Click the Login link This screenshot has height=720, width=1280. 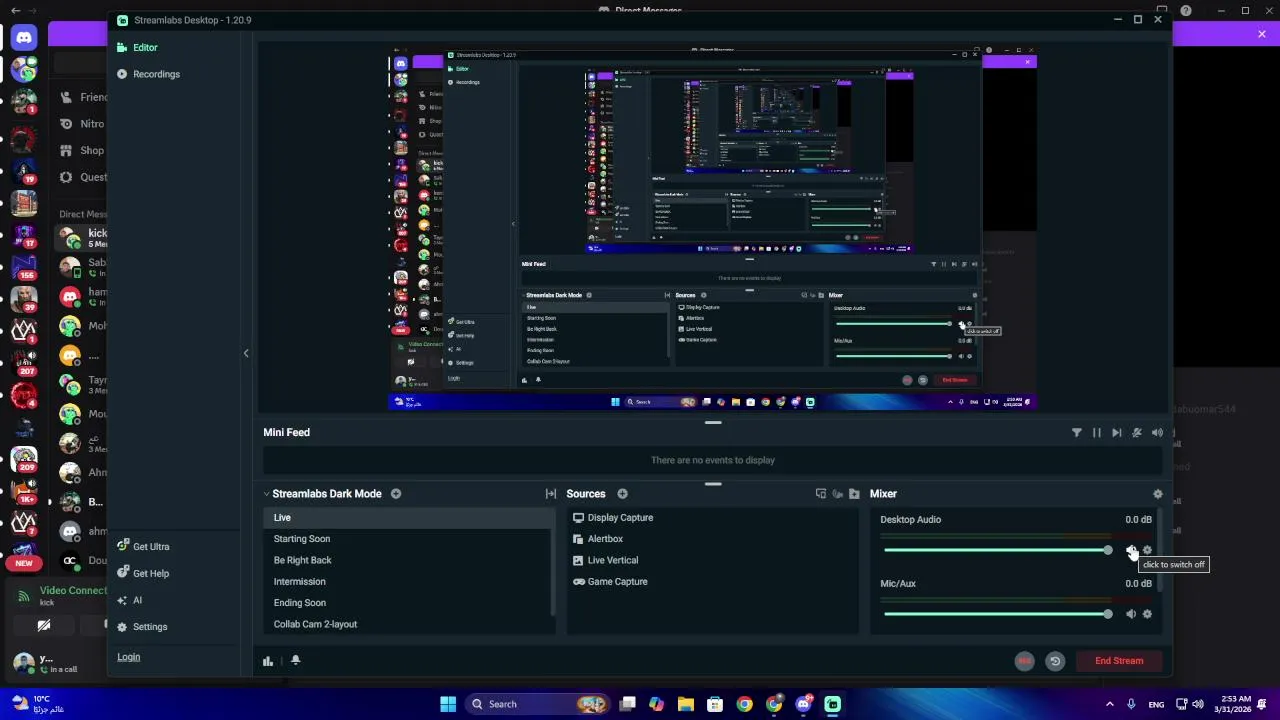click(128, 657)
